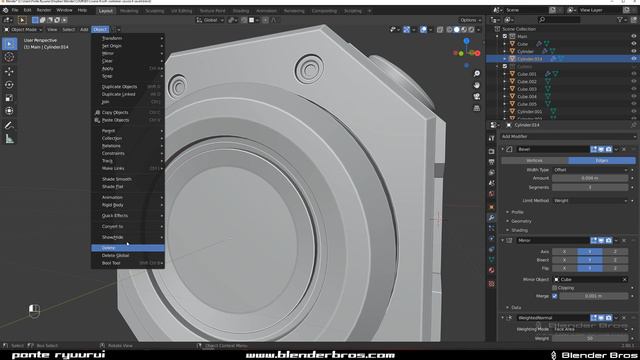Expand the Cube.002 tree row
The image size is (640, 360).
pos(505,82)
